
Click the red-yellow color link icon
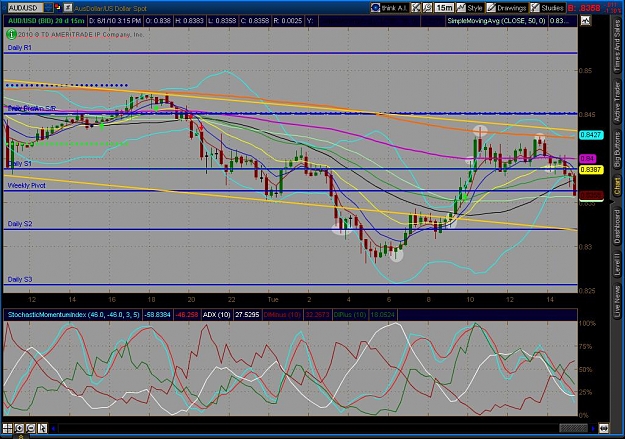pos(58,8)
